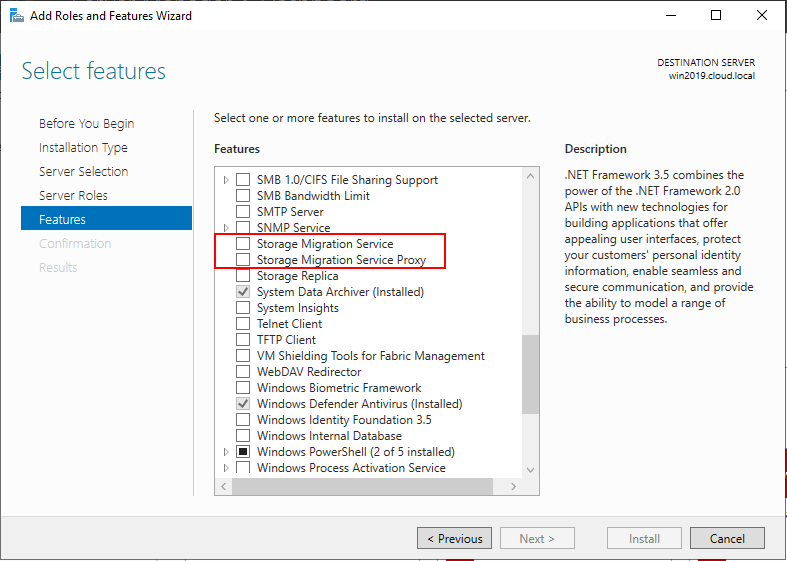Expand Windows Process Activation Service
Image resolution: width=787 pixels, height=561 pixels.
[226, 468]
